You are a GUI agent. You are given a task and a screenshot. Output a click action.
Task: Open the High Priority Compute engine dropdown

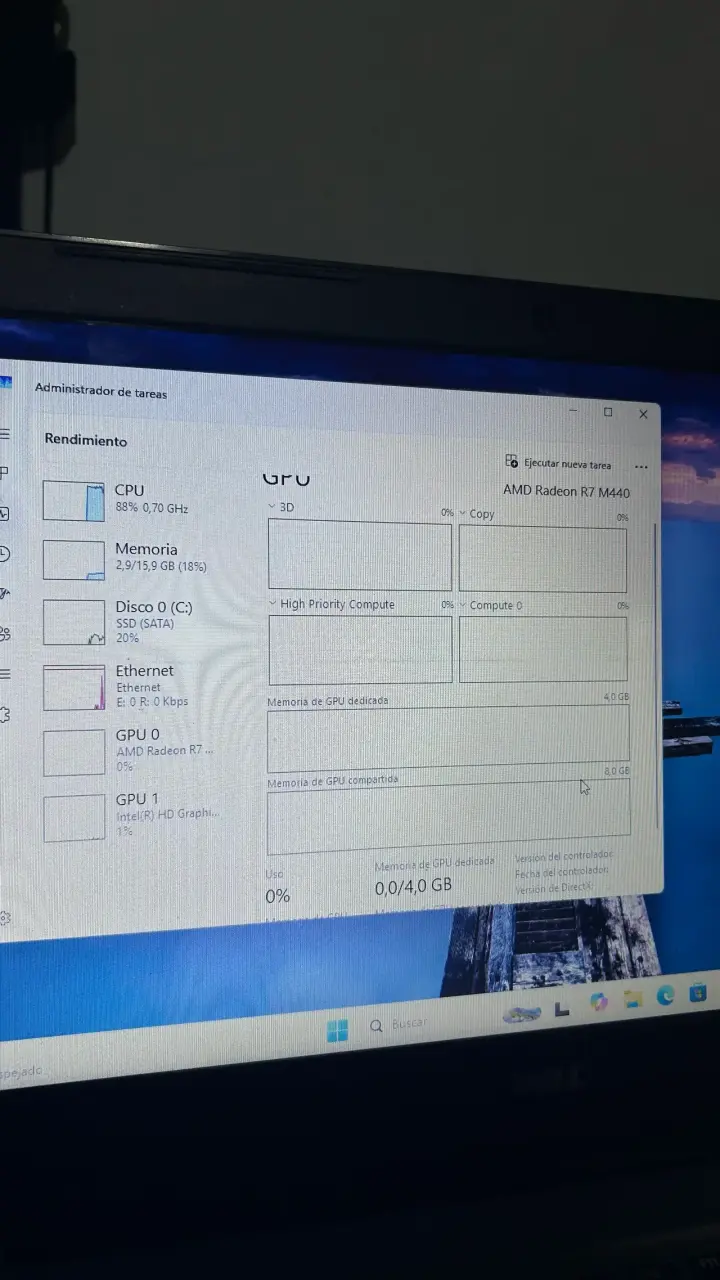(273, 604)
